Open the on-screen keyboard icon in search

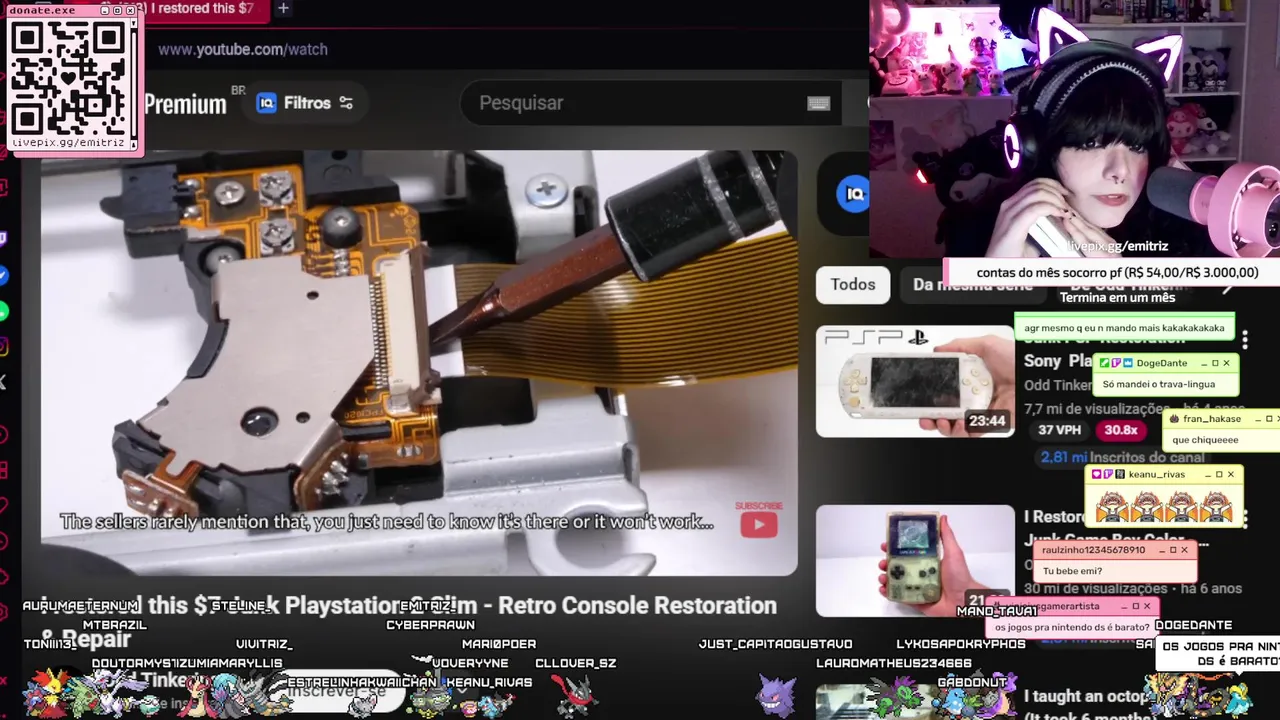click(x=819, y=103)
